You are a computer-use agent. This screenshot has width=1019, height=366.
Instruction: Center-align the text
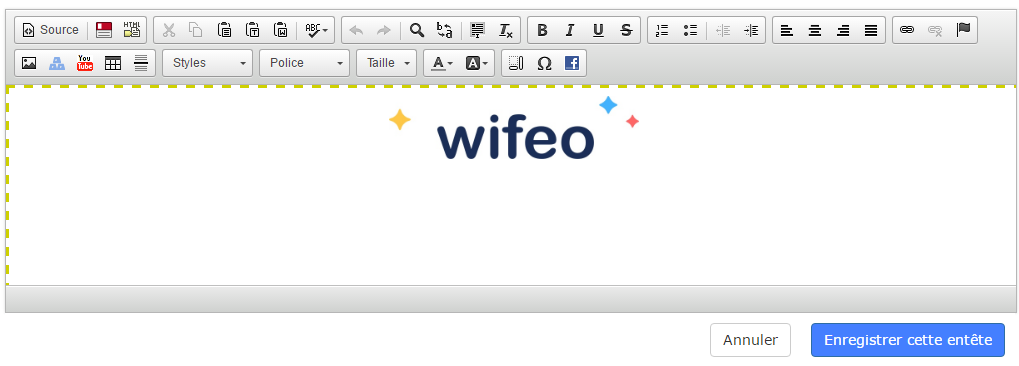coord(815,30)
